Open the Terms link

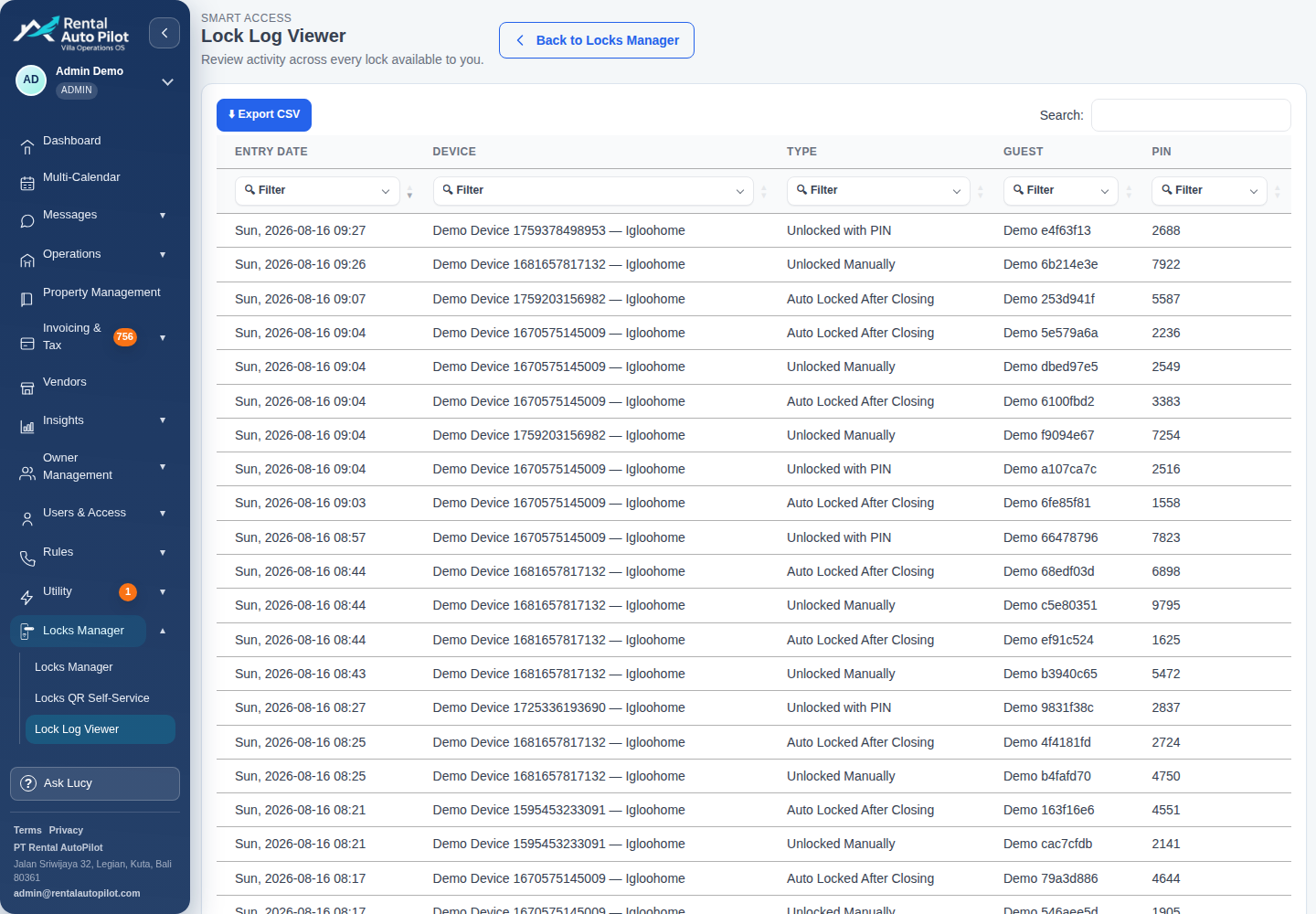click(27, 830)
